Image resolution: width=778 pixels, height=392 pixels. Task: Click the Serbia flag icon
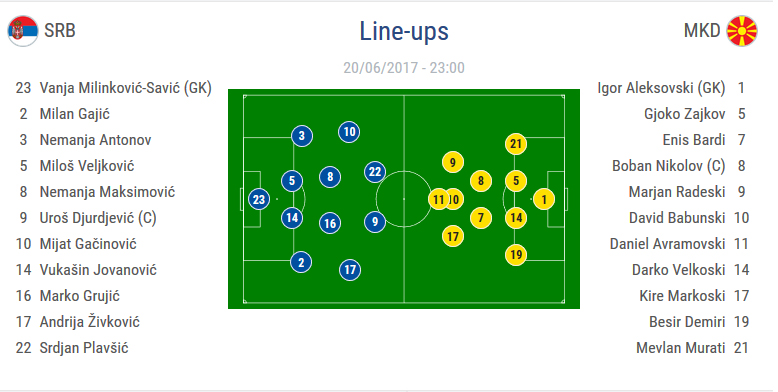pos(23,31)
